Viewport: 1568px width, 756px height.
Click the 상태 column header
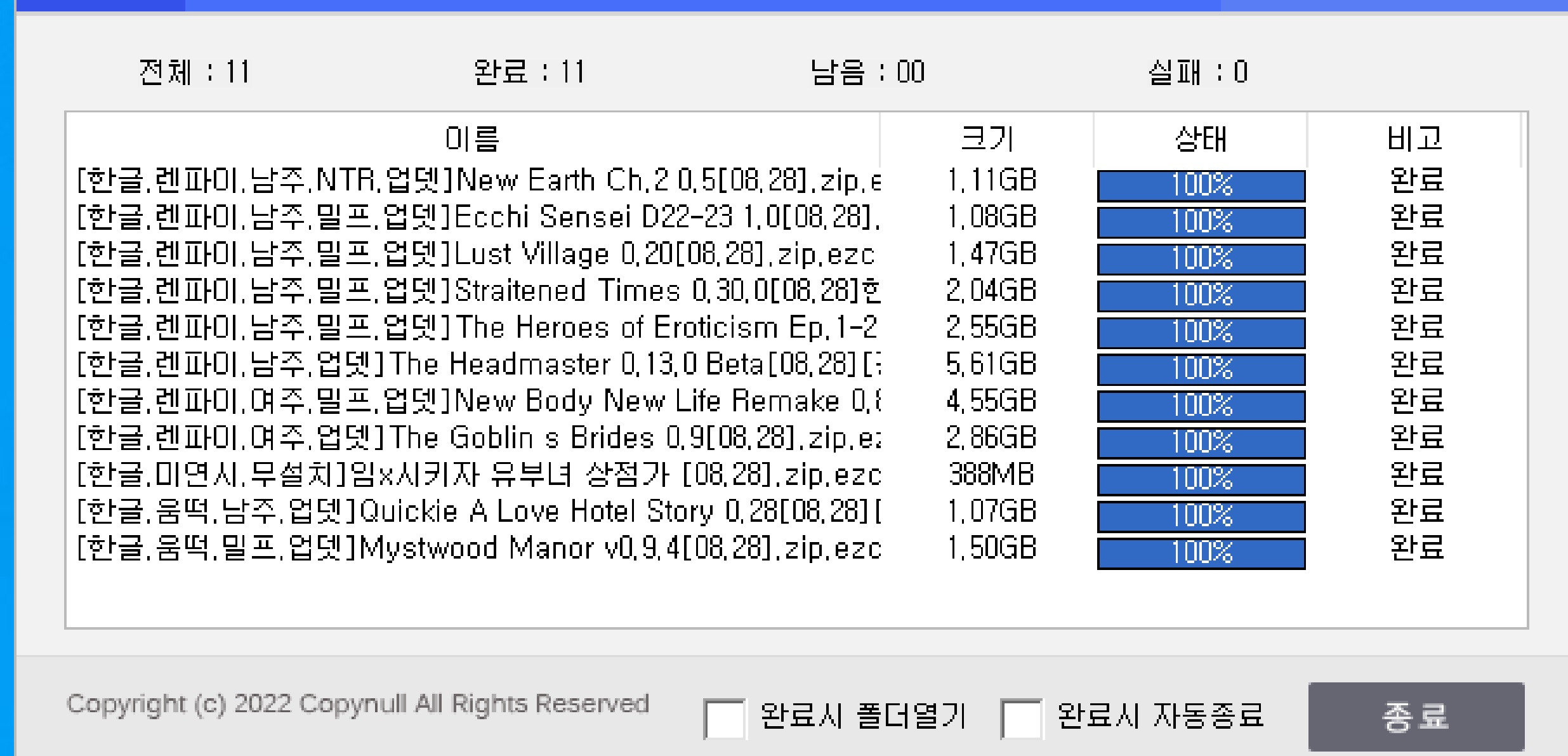click(1200, 139)
